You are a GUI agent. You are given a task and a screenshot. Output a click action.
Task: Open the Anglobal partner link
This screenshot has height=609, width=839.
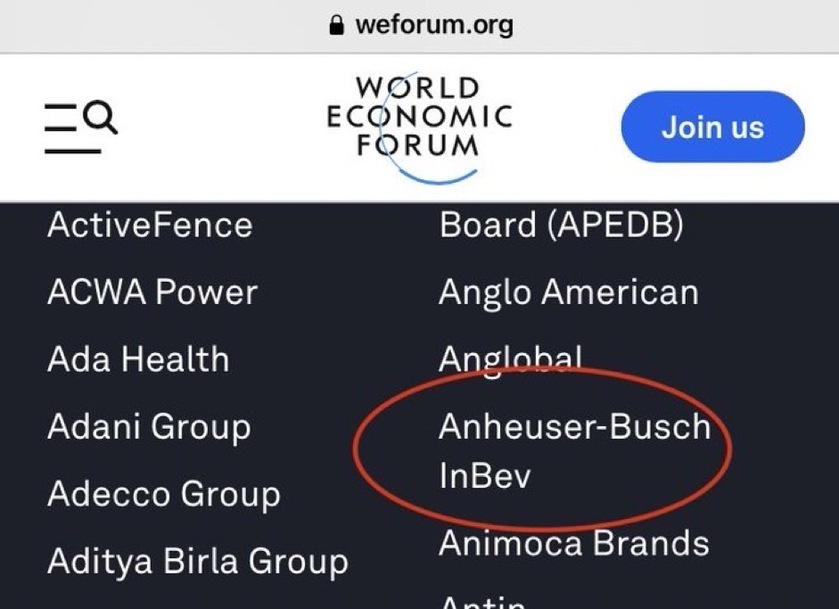click(510, 359)
